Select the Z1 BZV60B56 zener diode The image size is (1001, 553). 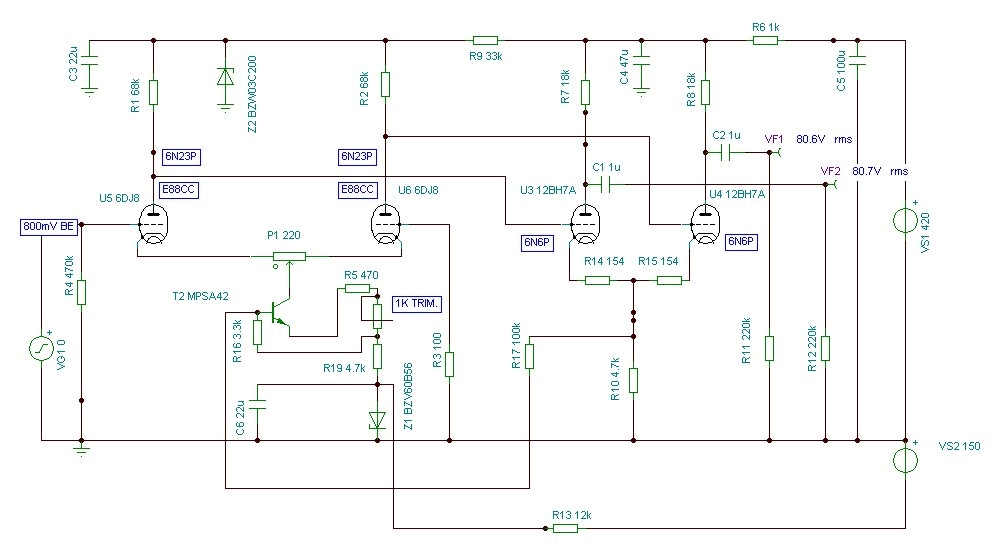[x=377, y=420]
